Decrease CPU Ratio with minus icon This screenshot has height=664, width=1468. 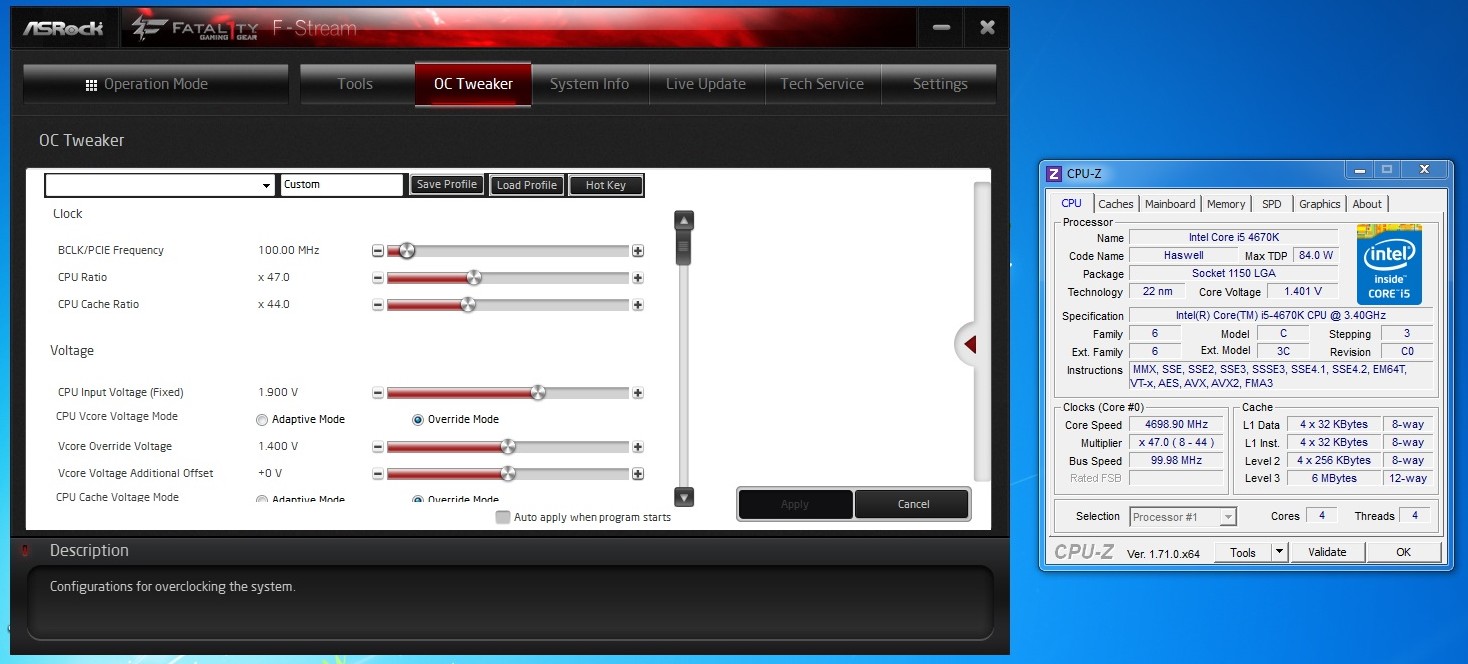(378, 278)
